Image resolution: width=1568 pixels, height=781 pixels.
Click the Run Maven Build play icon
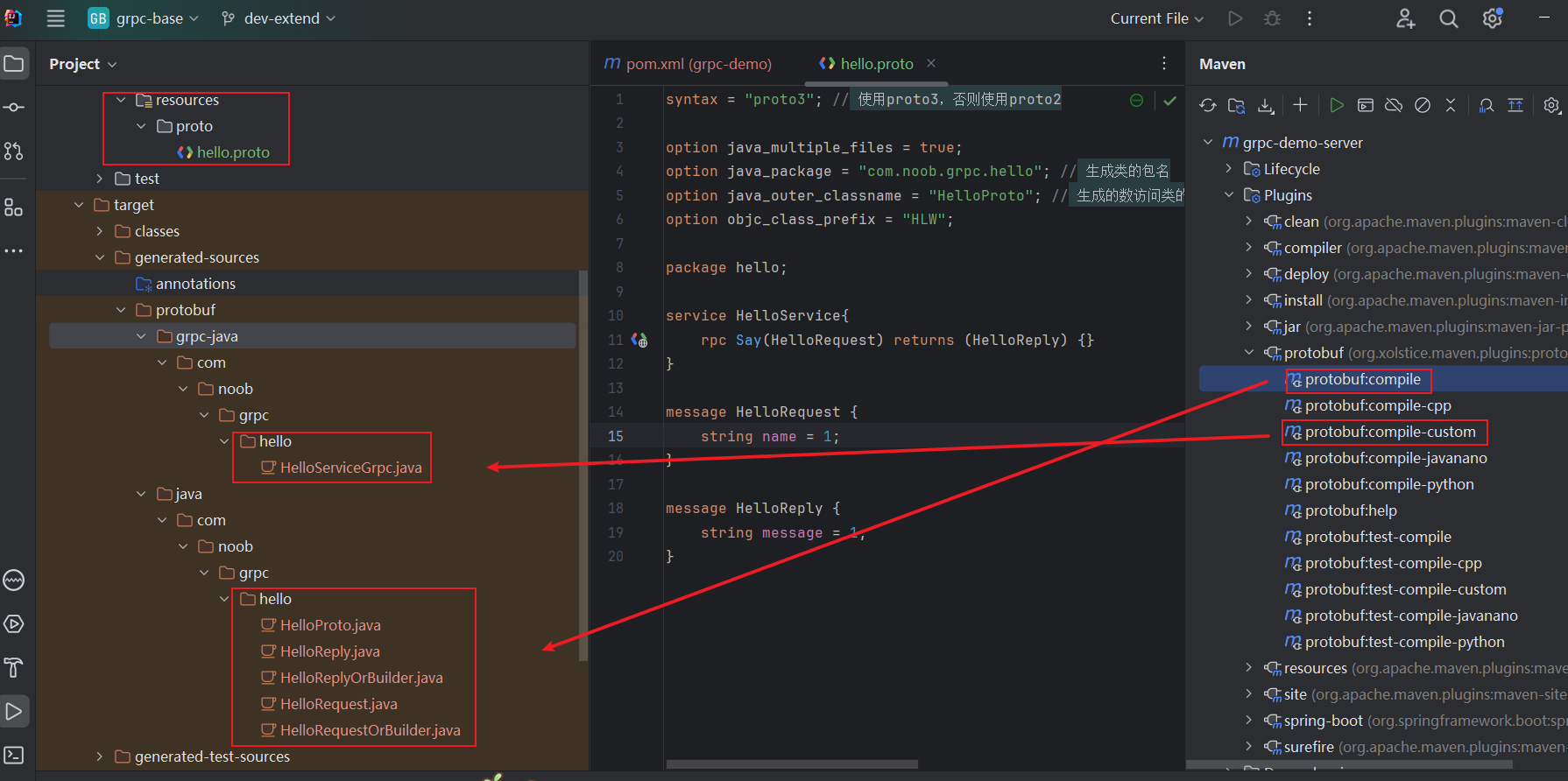(x=1337, y=106)
